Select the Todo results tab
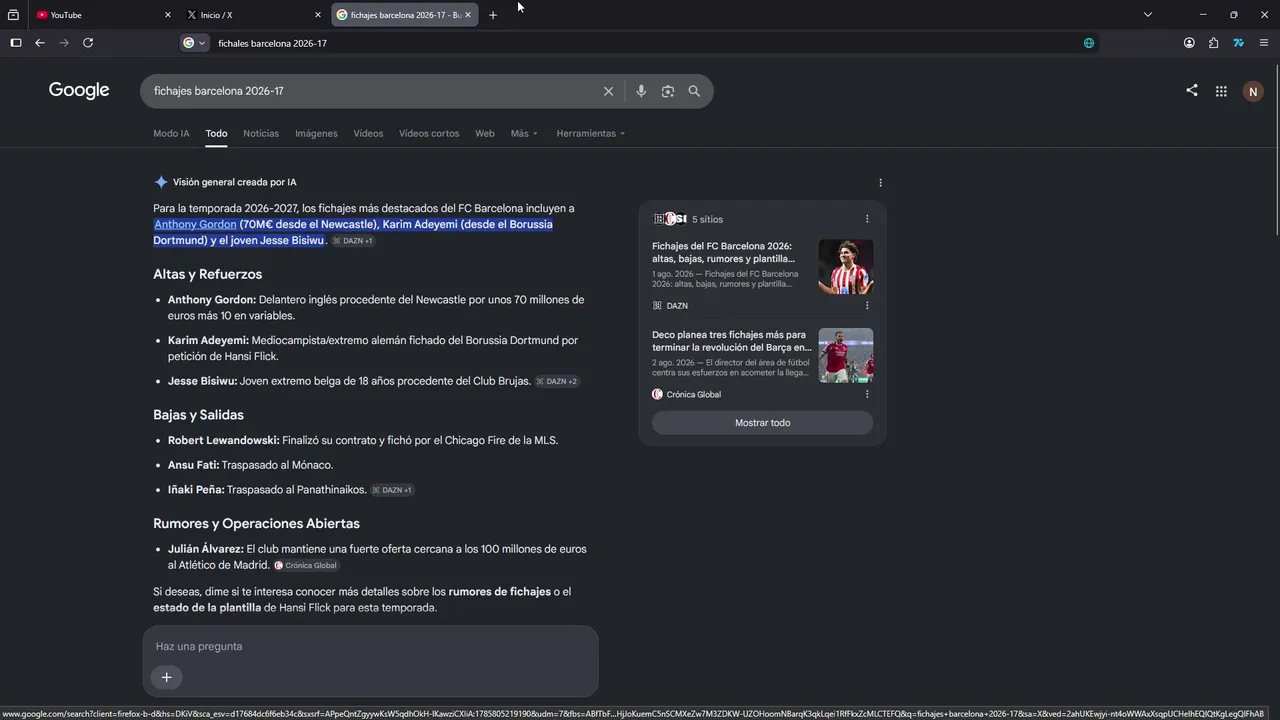Viewport: 1280px width, 720px height. [217, 133]
